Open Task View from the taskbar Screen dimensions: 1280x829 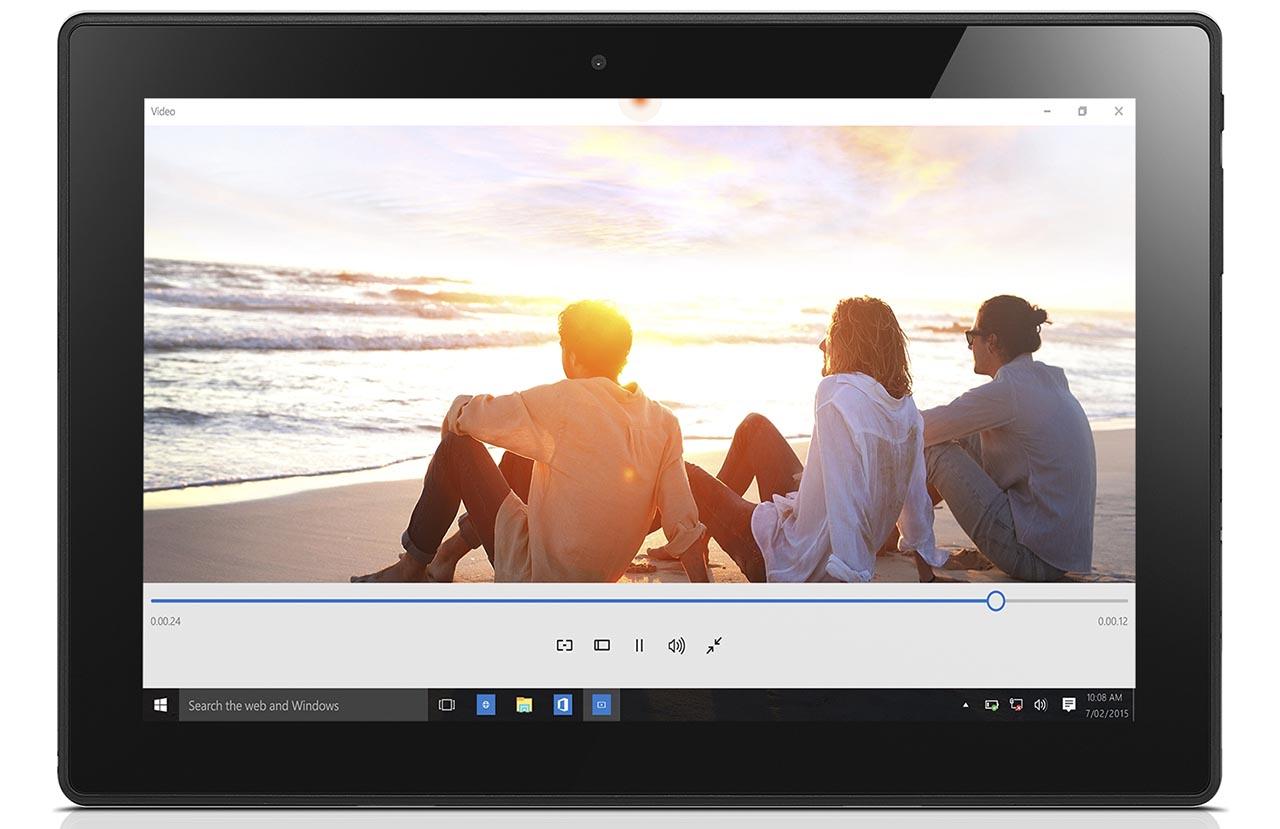coord(447,705)
